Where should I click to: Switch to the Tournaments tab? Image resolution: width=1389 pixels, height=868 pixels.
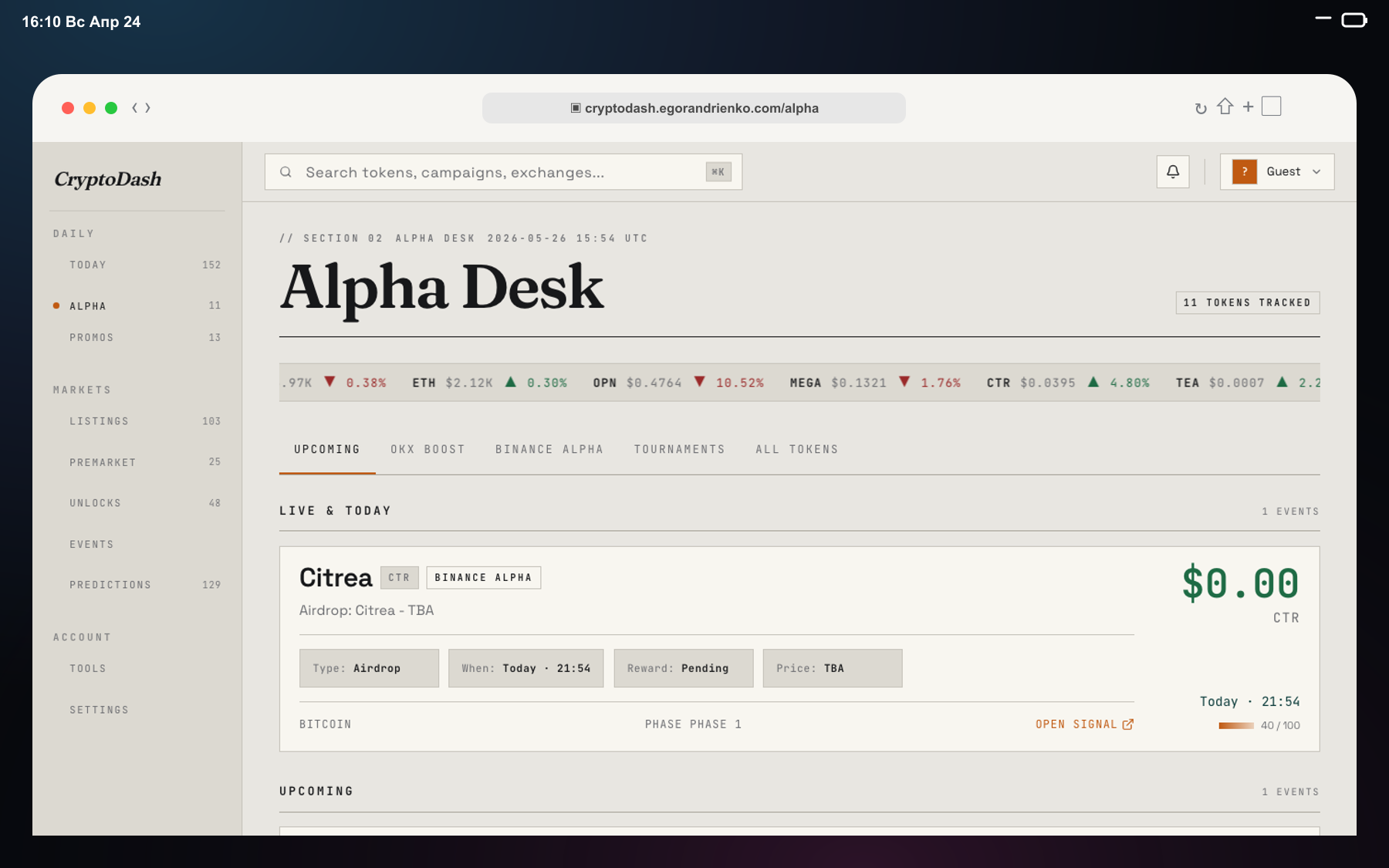680,449
